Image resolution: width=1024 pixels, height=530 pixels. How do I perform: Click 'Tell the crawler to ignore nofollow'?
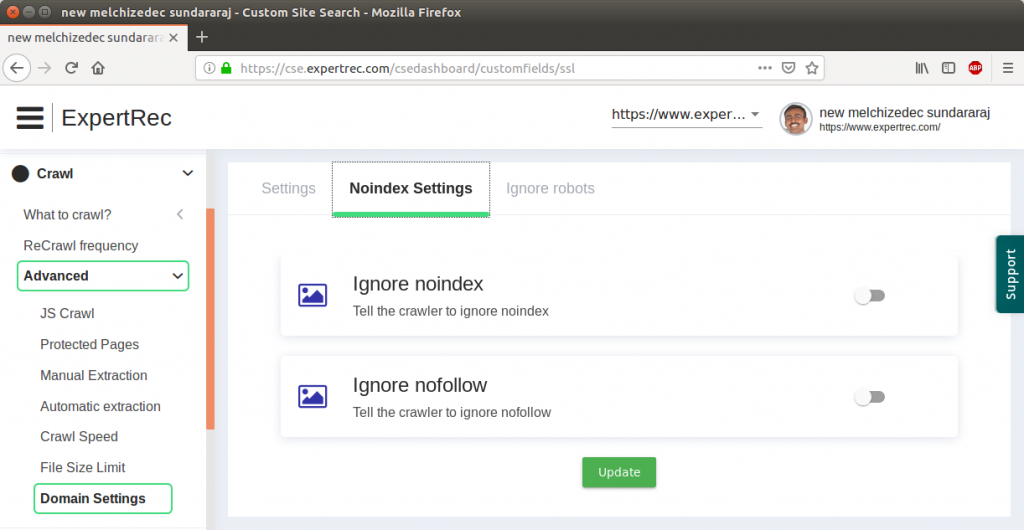click(x=452, y=413)
